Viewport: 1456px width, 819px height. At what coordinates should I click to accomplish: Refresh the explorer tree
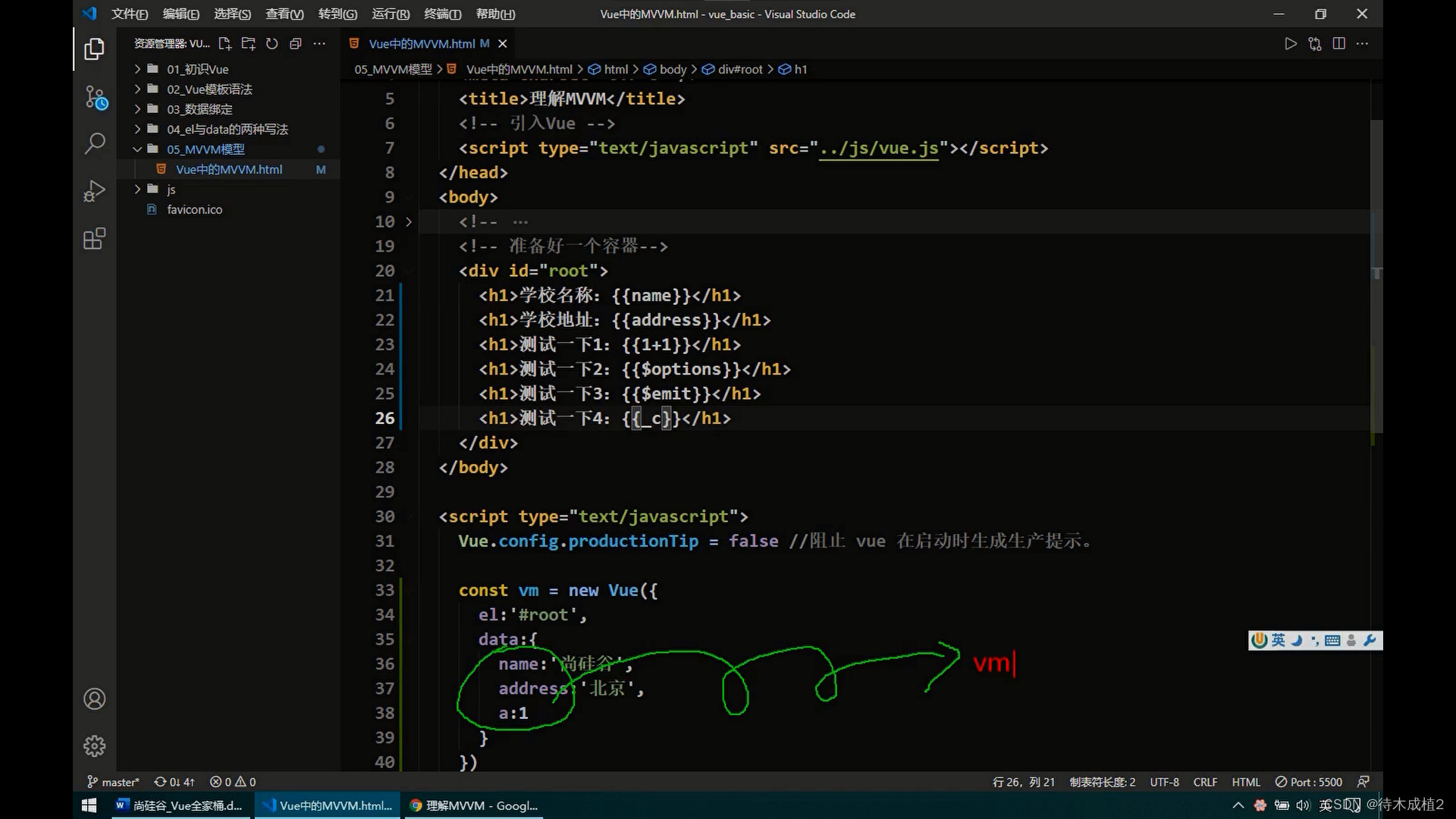pos(272,44)
